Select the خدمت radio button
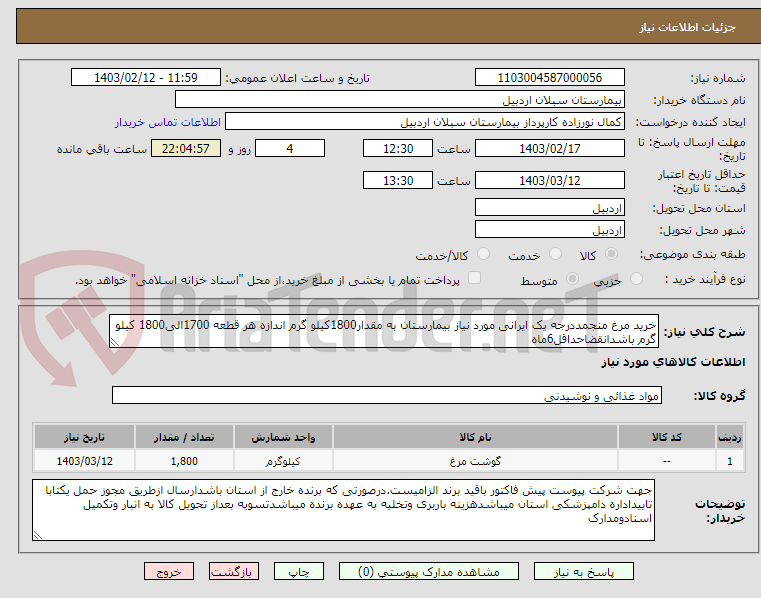 point(555,254)
